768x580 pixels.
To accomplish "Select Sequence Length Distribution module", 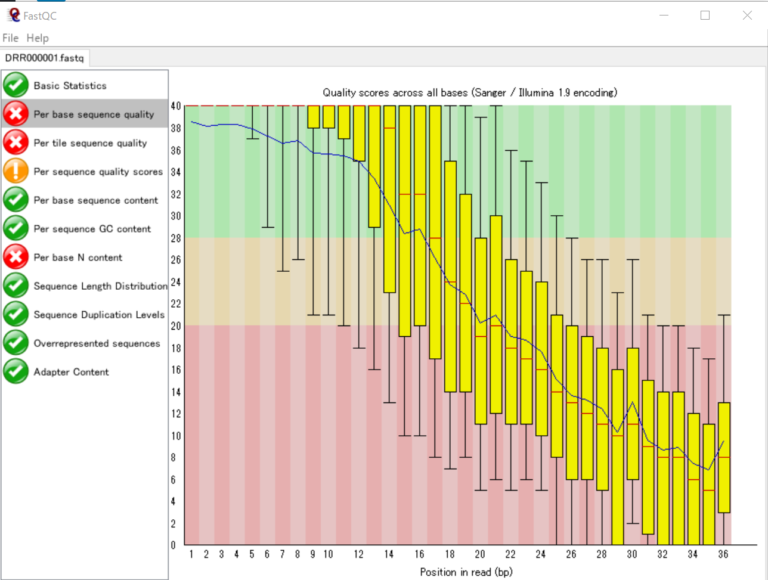I will click(100, 286).
